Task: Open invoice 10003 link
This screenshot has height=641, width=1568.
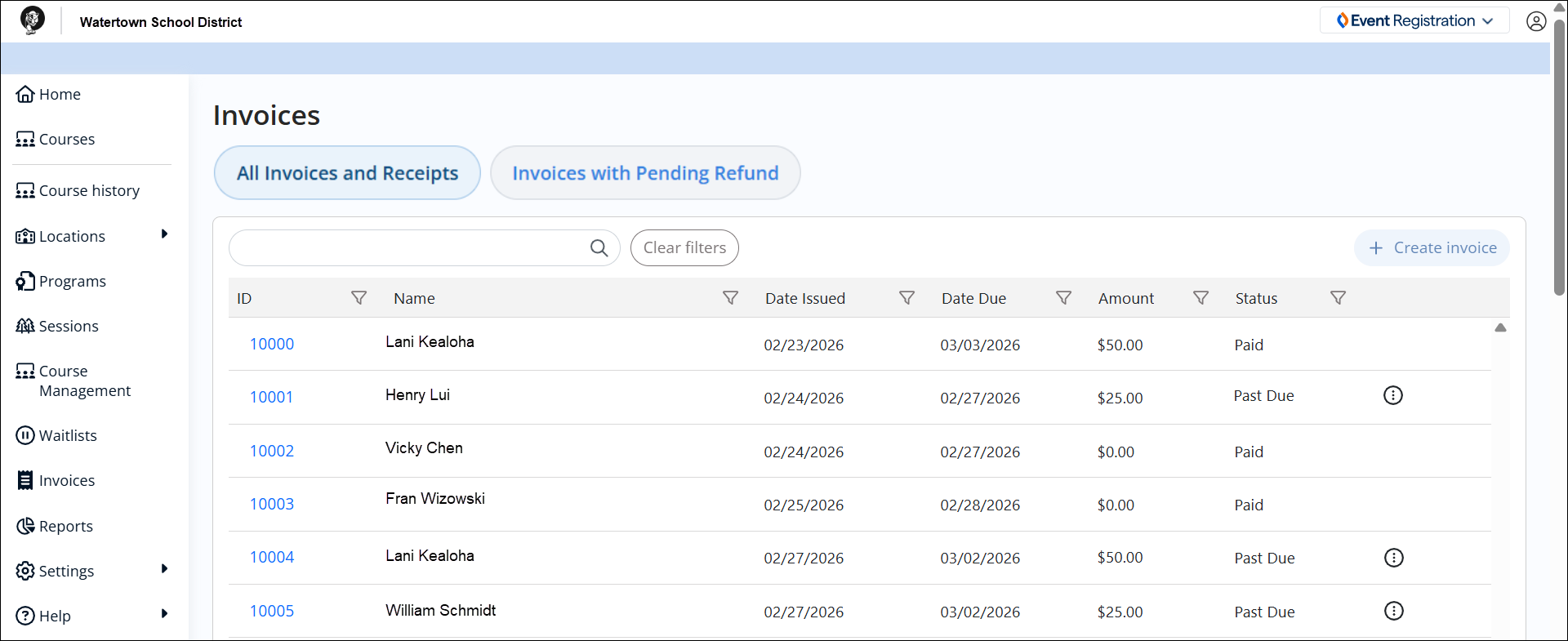Action: [272, 505]
